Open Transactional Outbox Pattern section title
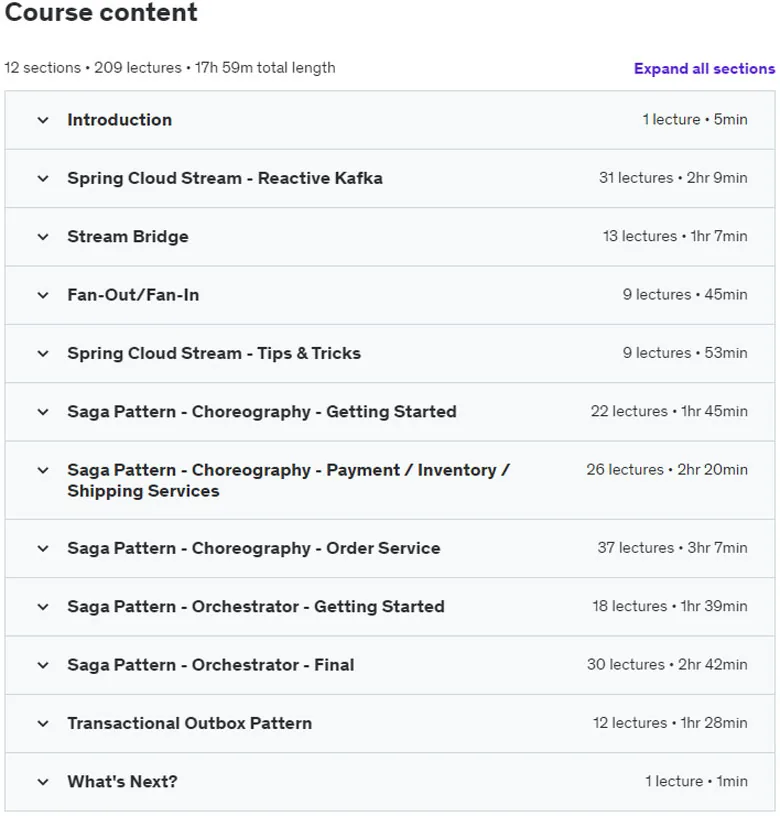This screenshot has width=780, height=816. 189,723
